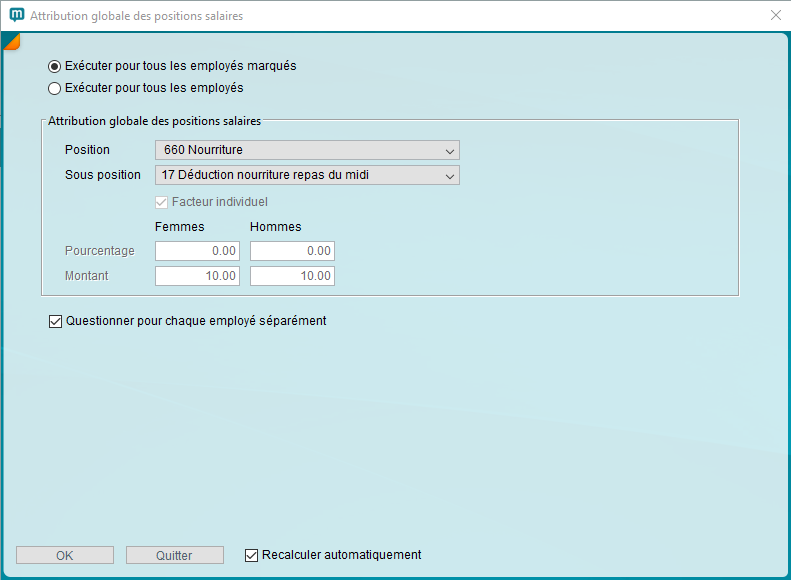The height and width of the screenshot is (580, 791).
Task: Click the Hommes Pourcentage field
Action: pyautogui.click(x=292, y=251)
